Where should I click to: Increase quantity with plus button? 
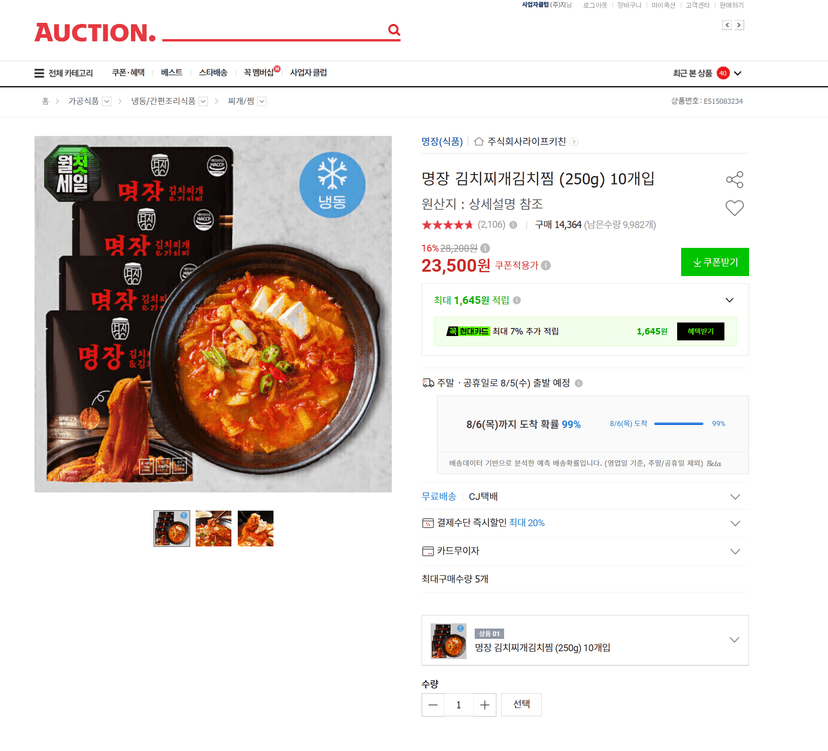484,705
